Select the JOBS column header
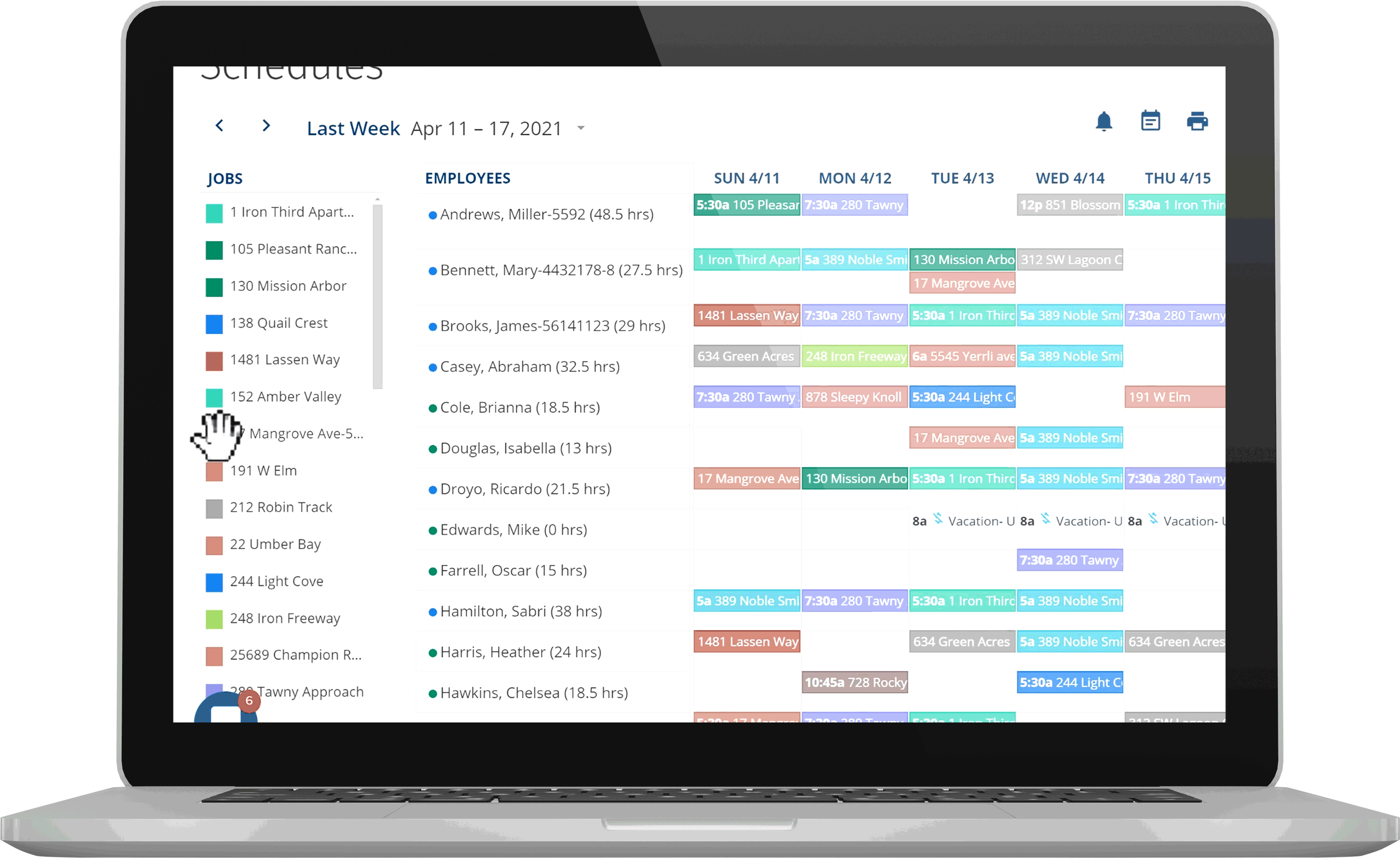 point(223,177)
